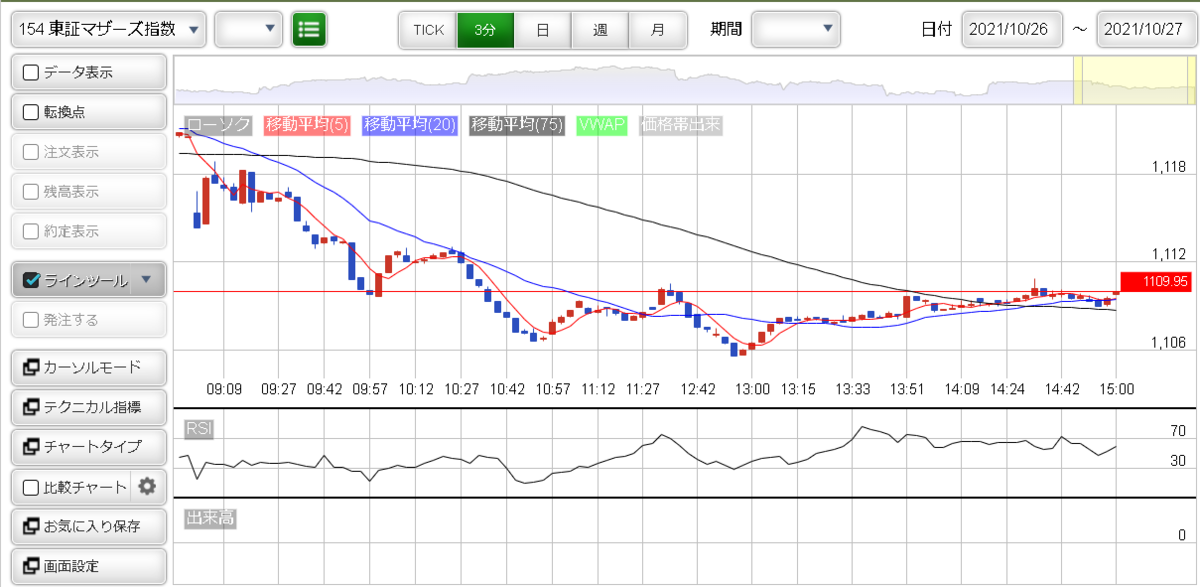Switch to the TICK timeframe tab
The image size is (1200, 587).
pos(428,30)
